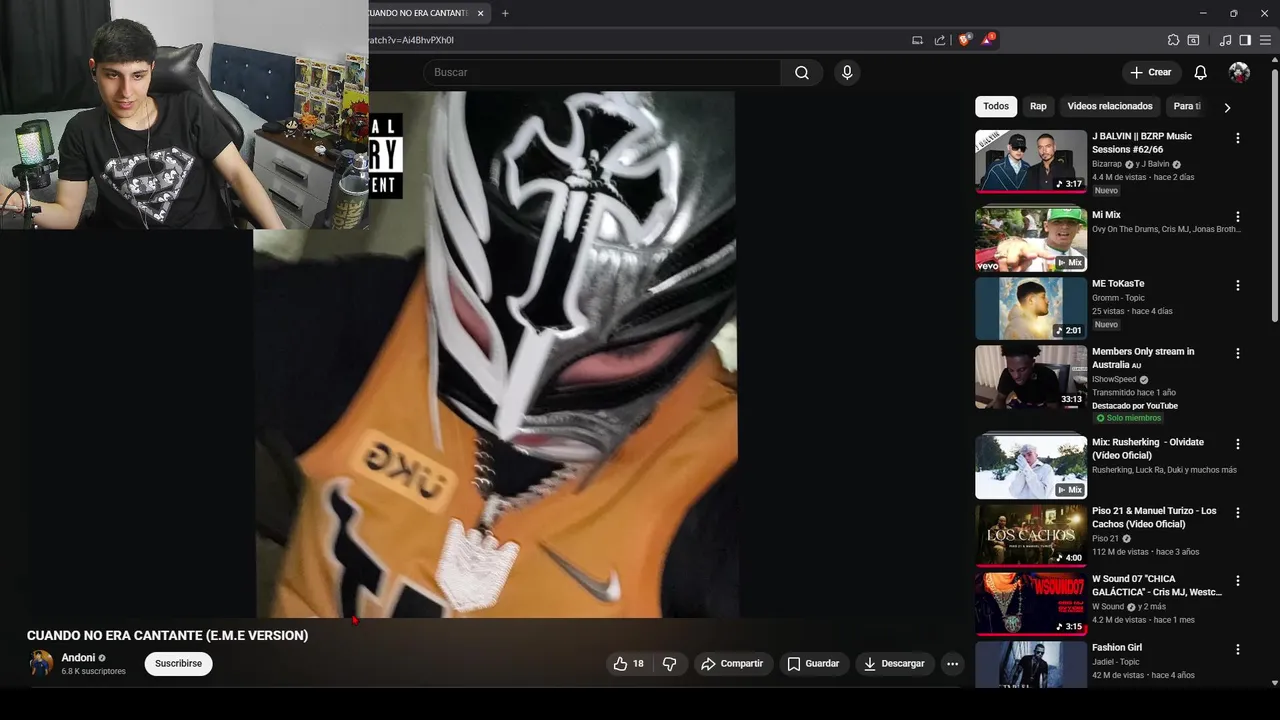Open the tab search icon in browser toolbar

tap(1193, 40)
